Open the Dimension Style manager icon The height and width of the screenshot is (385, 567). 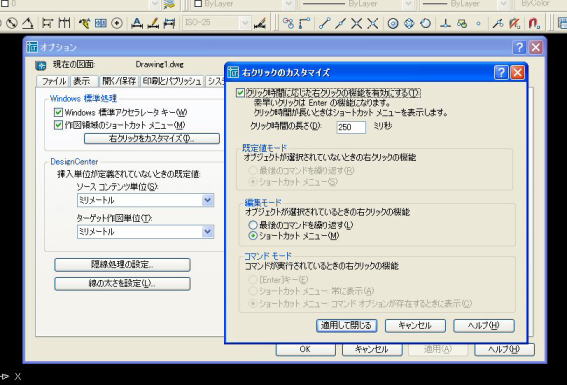pos(260,23)
